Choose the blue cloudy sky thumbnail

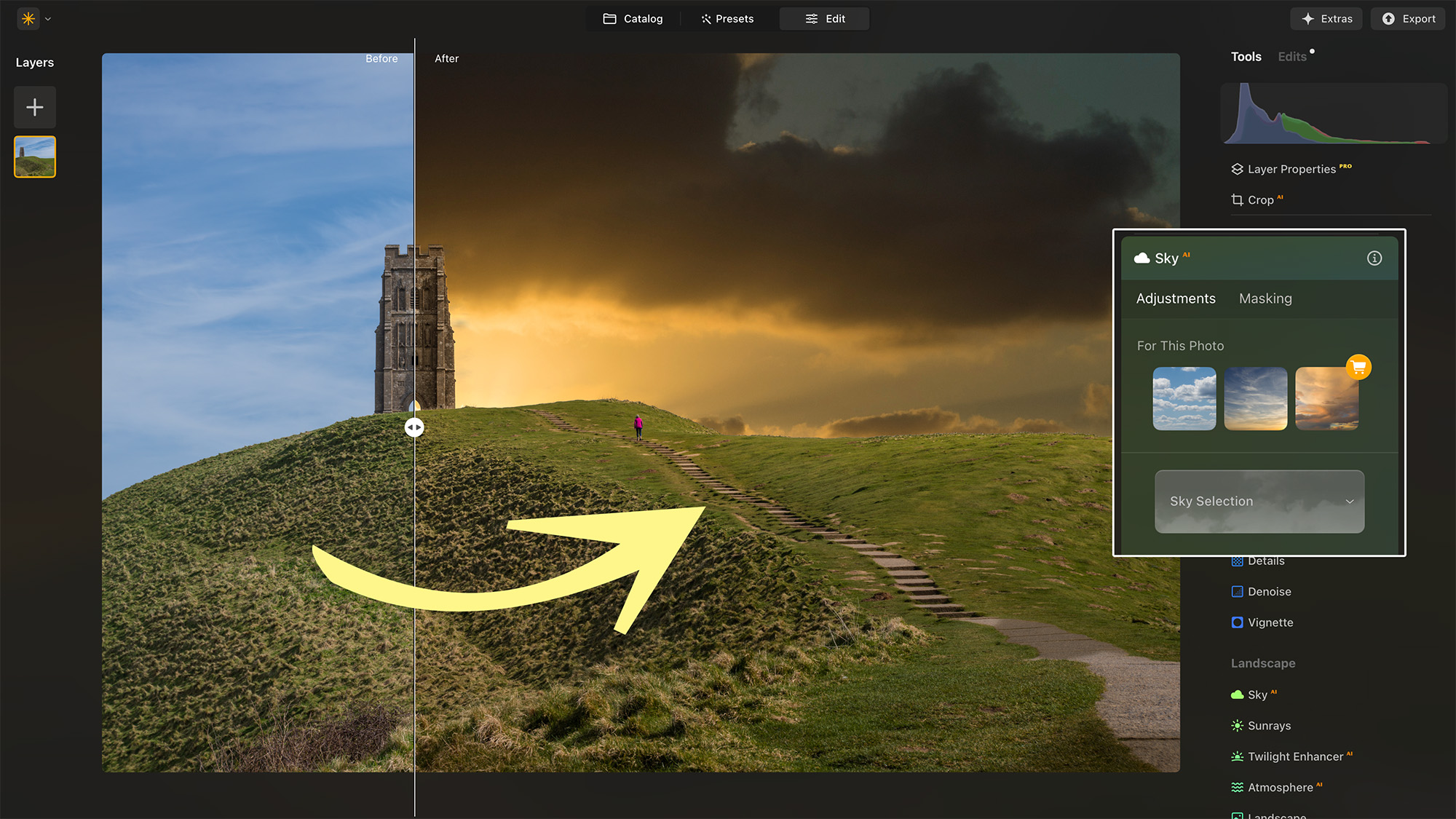point(1184,398)
